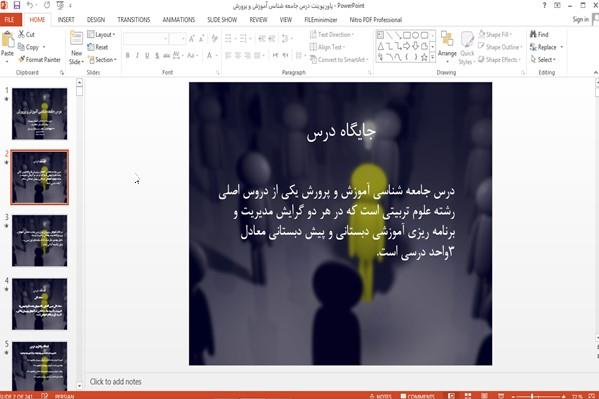
Task: Select the rectangle shape in gallery
Action: click(407, 36)
